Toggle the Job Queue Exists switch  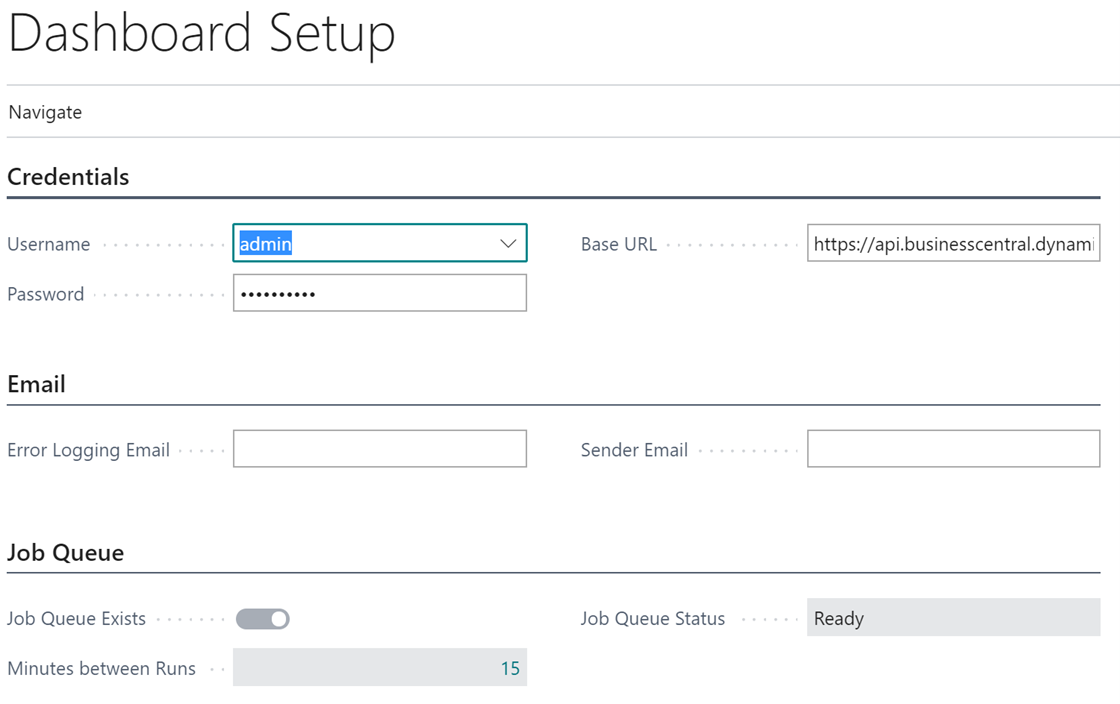coord(263,619)
